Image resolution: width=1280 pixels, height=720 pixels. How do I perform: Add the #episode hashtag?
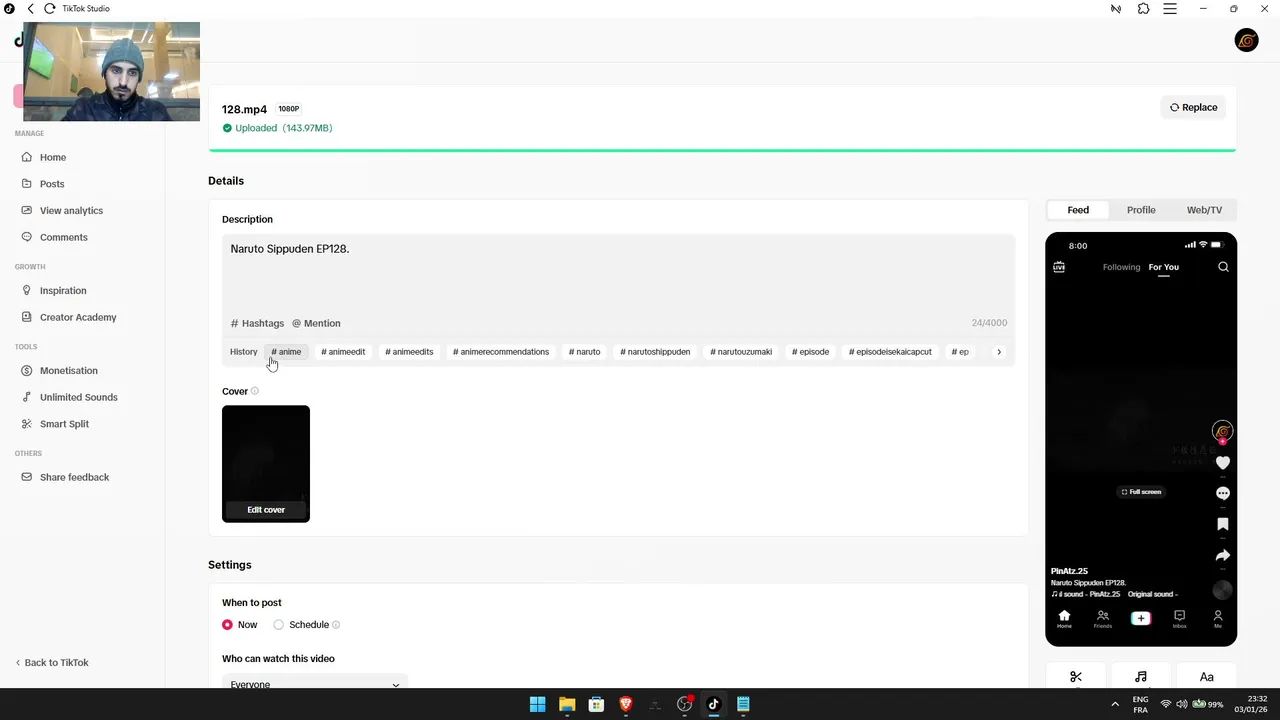click(x=811, y=352)
